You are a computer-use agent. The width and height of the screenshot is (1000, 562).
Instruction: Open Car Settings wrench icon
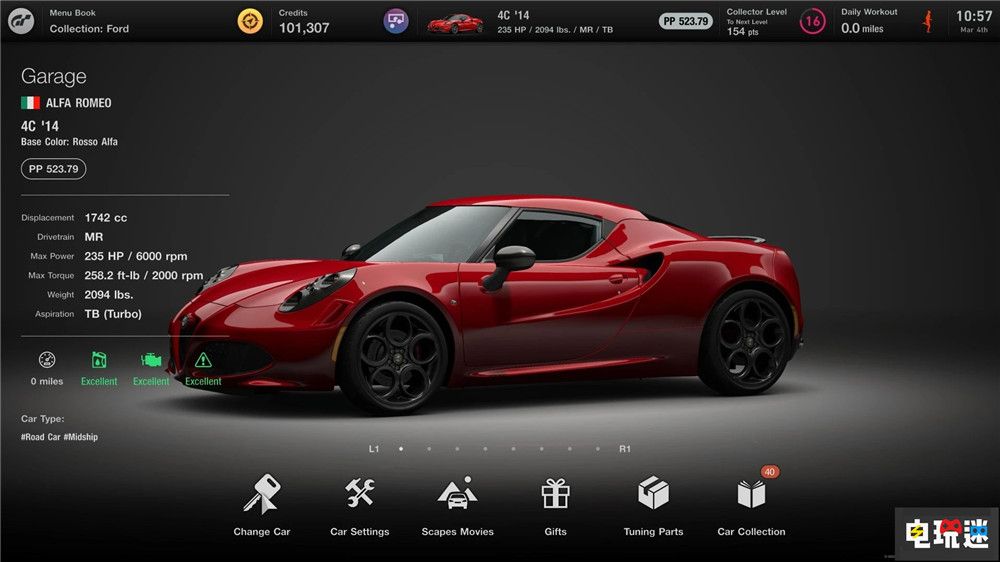tap(360, 494)
